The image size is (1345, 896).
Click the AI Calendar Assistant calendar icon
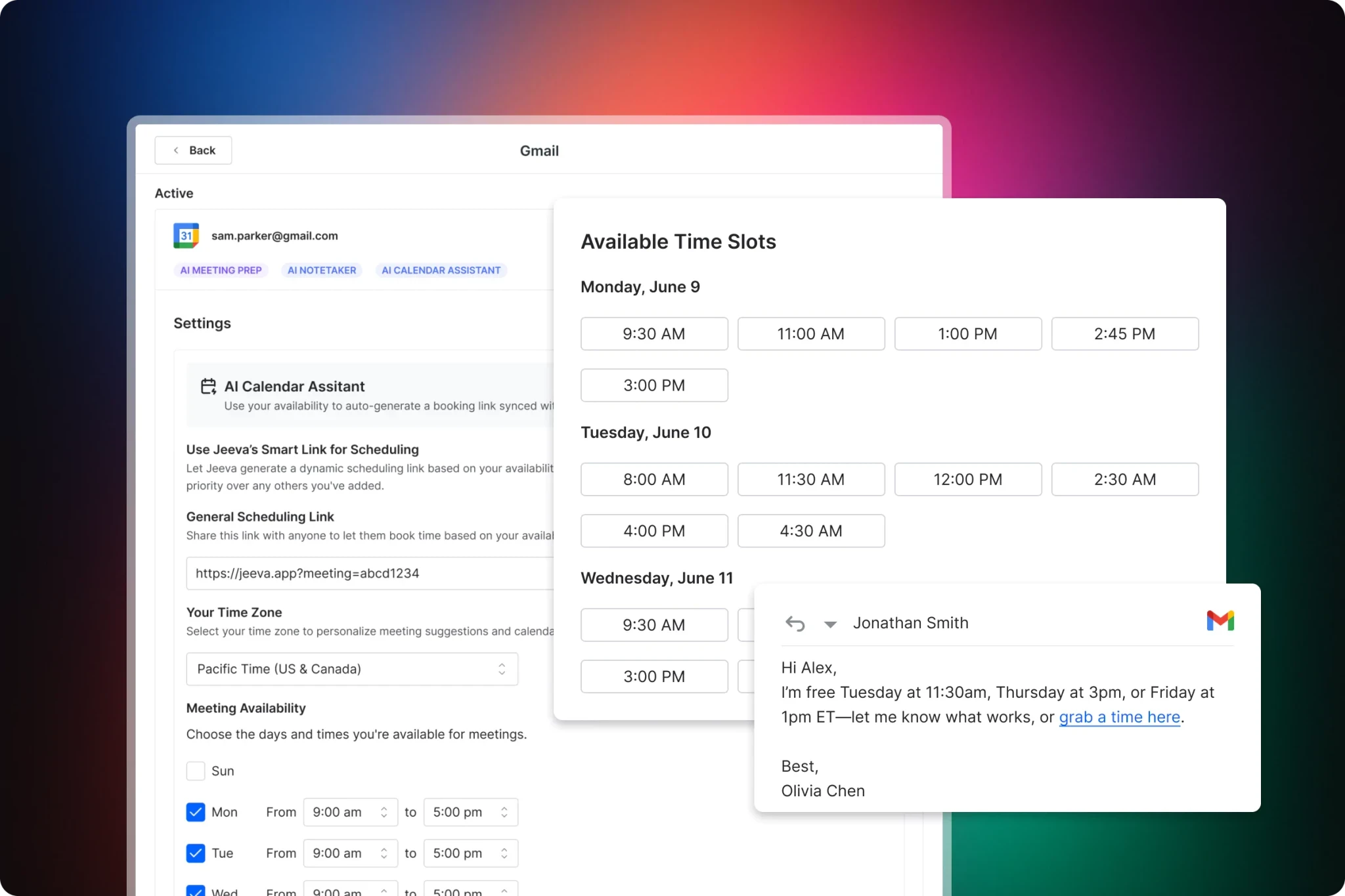(208, 386)
